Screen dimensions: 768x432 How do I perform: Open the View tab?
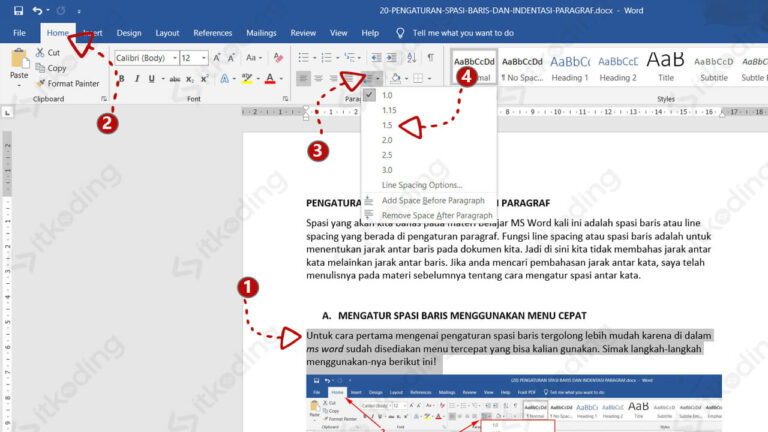coord(338,33)
